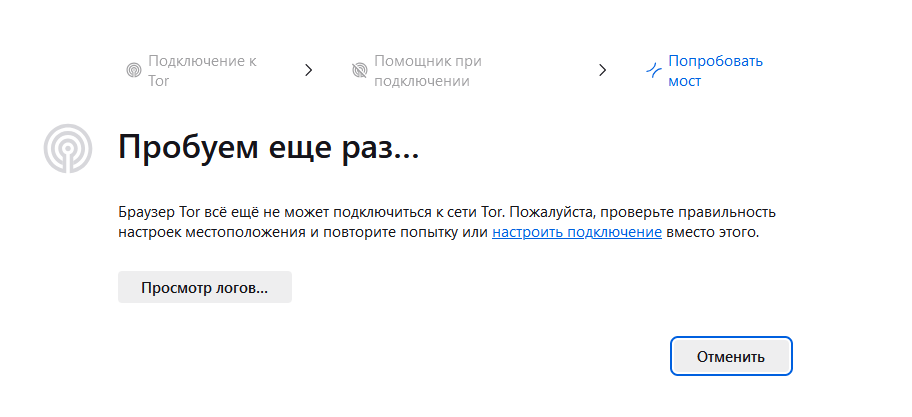Select the 'Подключение к Tor' breadcrumb step
Screen dimensions: 912x417
191,71
